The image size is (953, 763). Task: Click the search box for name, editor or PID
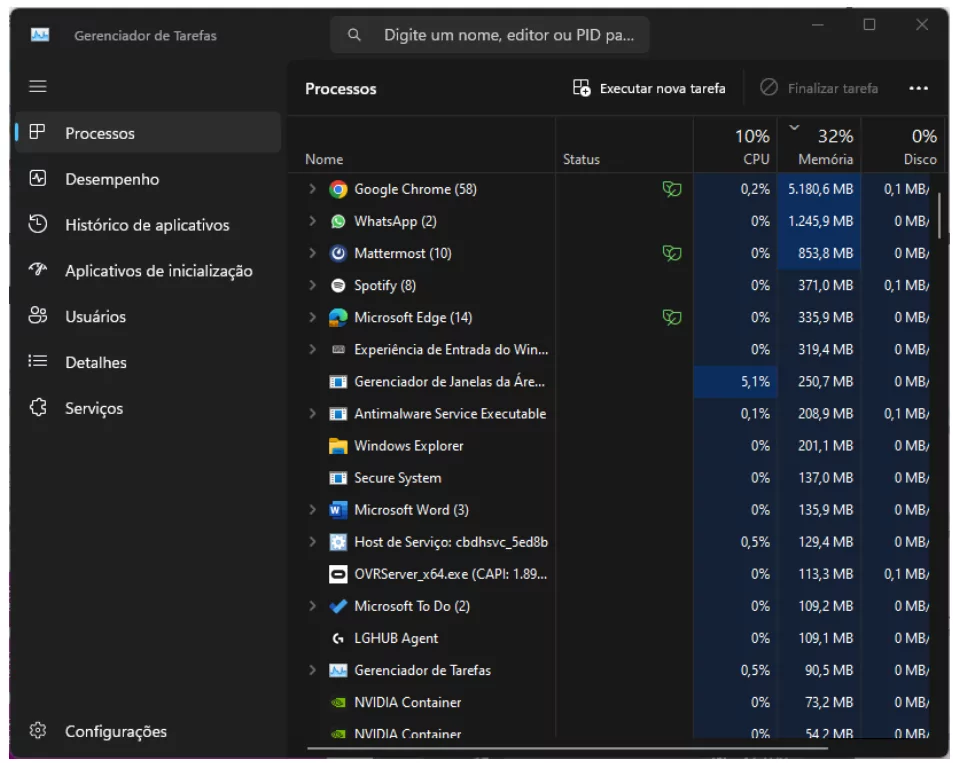[x=490, y=35]
